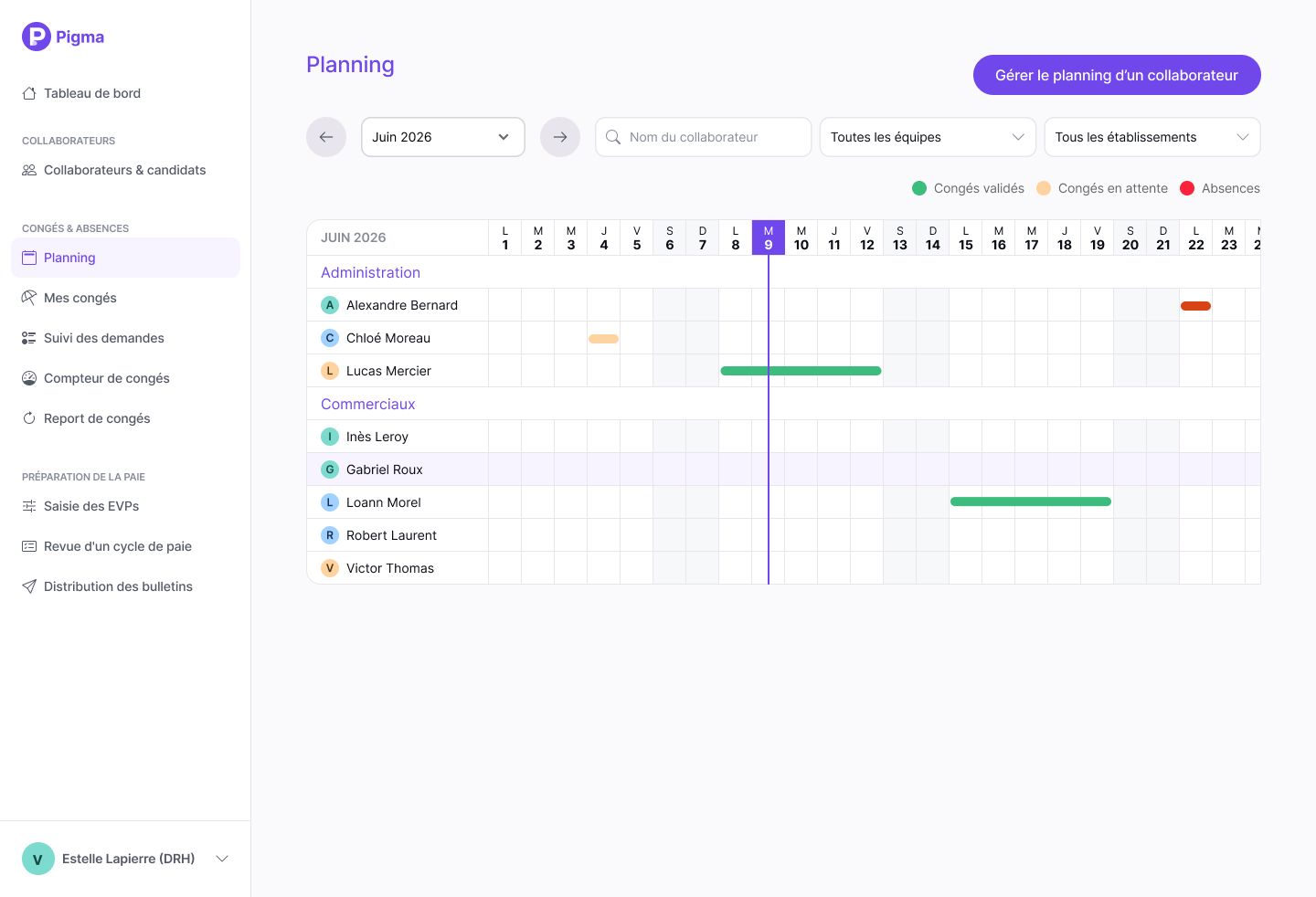
Task: Select the highlighted day 9 column header
Action: (x=769, y=237)
